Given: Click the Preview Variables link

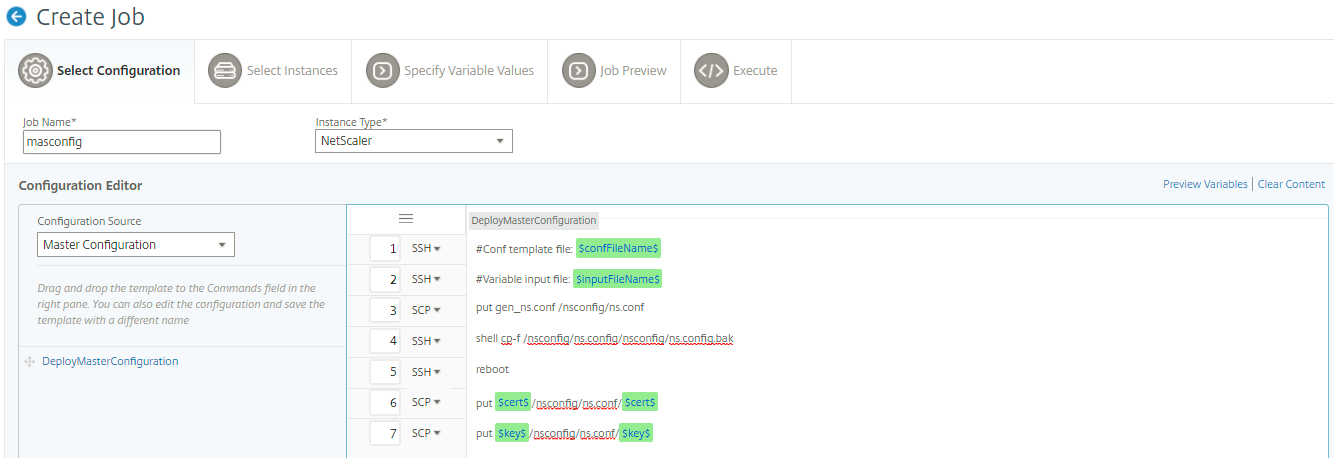Looking at the screenshot, I should (1205, 184).
